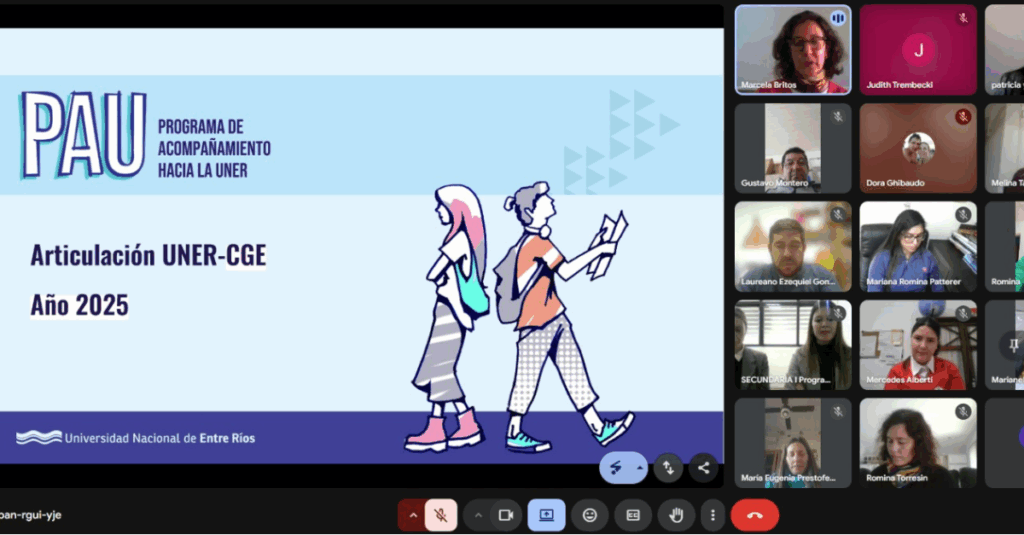Raise your hand
Viewport: 1024px width, 535px height.
676,515
